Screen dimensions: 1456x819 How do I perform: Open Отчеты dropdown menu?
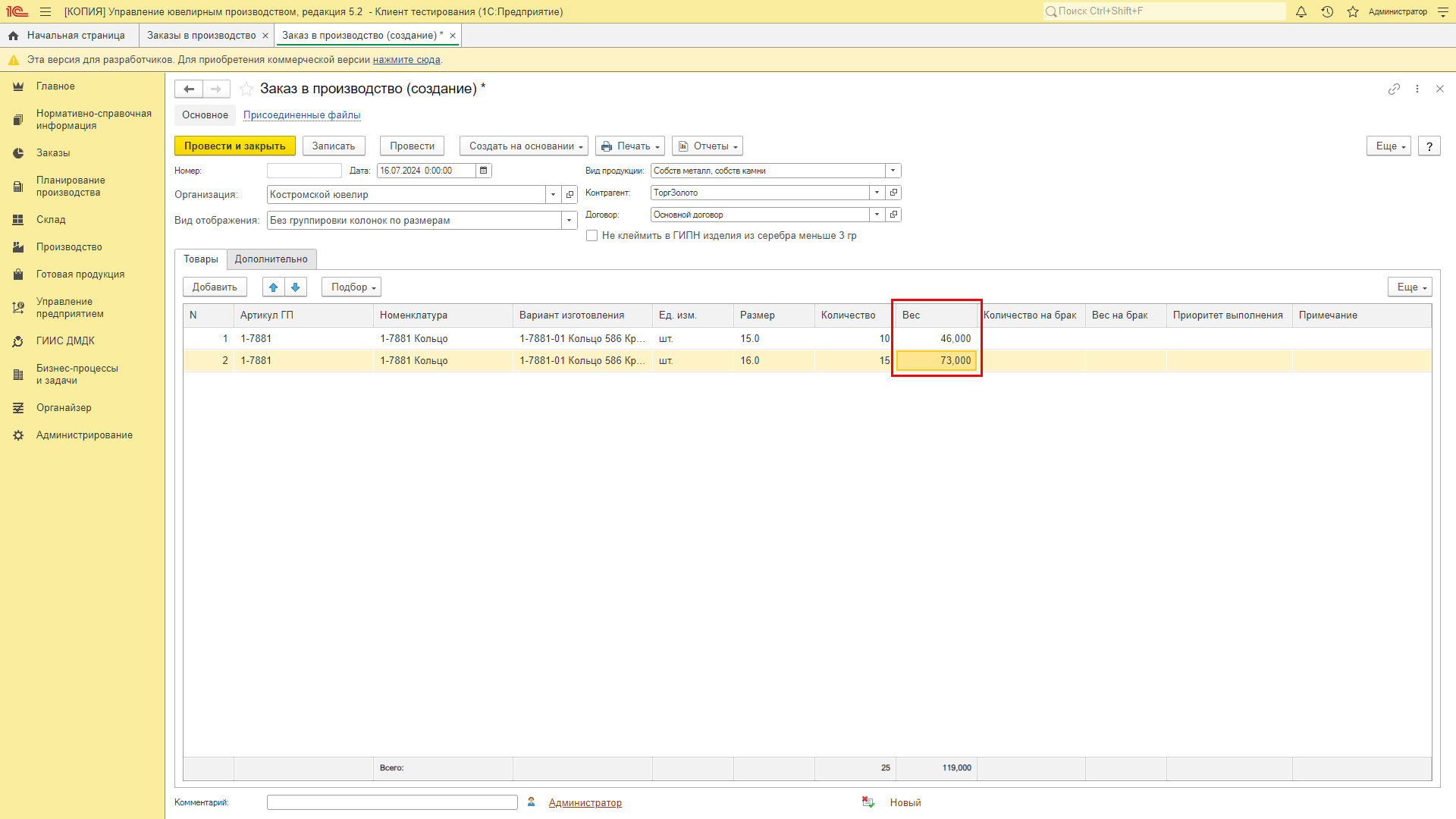click(x=708, y=146)
